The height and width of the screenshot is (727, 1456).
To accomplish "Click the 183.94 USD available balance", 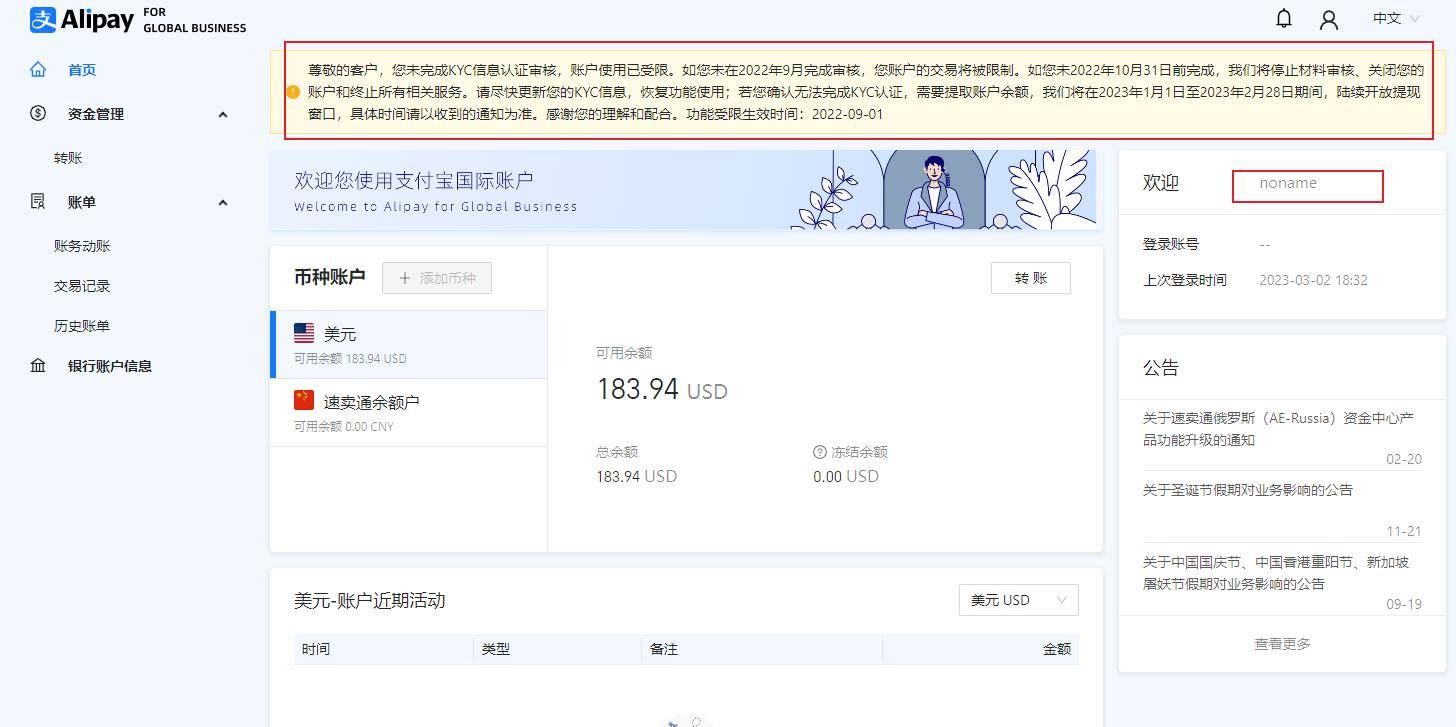I will pos(662,389).
